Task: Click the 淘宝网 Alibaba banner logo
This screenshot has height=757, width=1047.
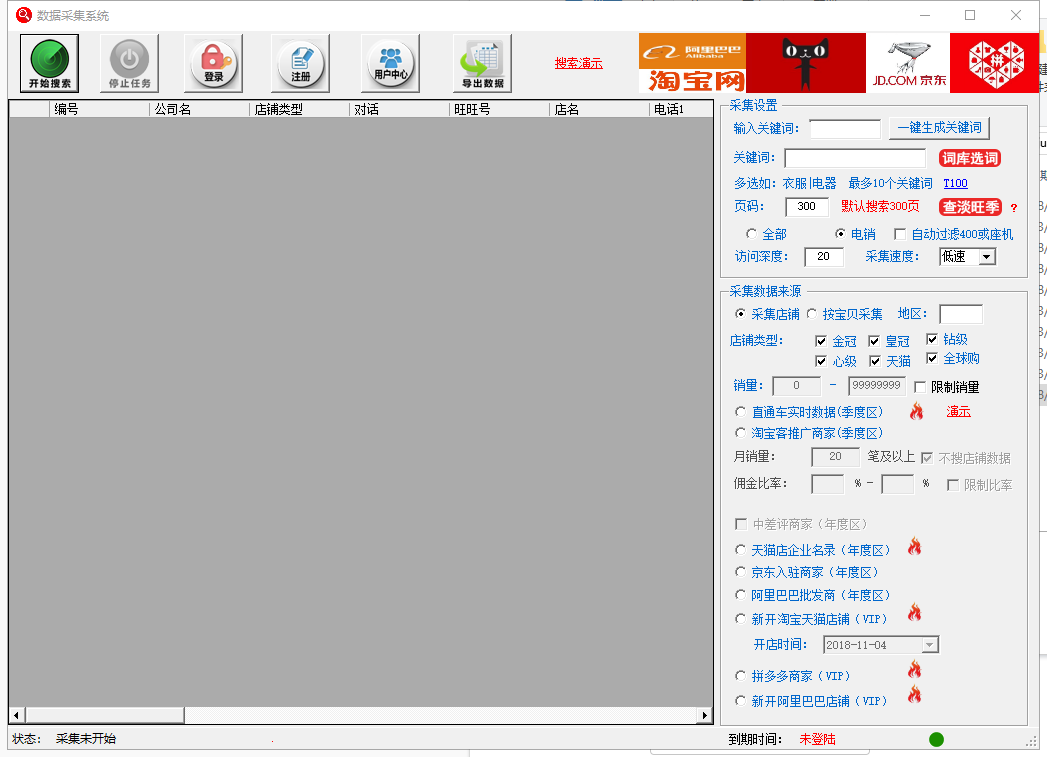Action: tap(692, 63)
